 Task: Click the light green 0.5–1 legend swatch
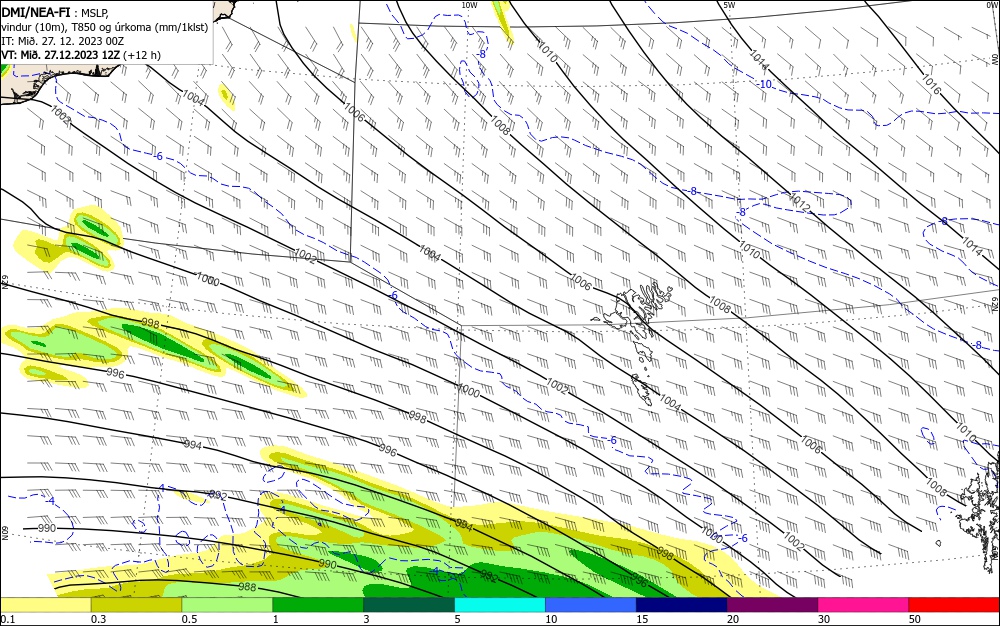tap(227, 605)
